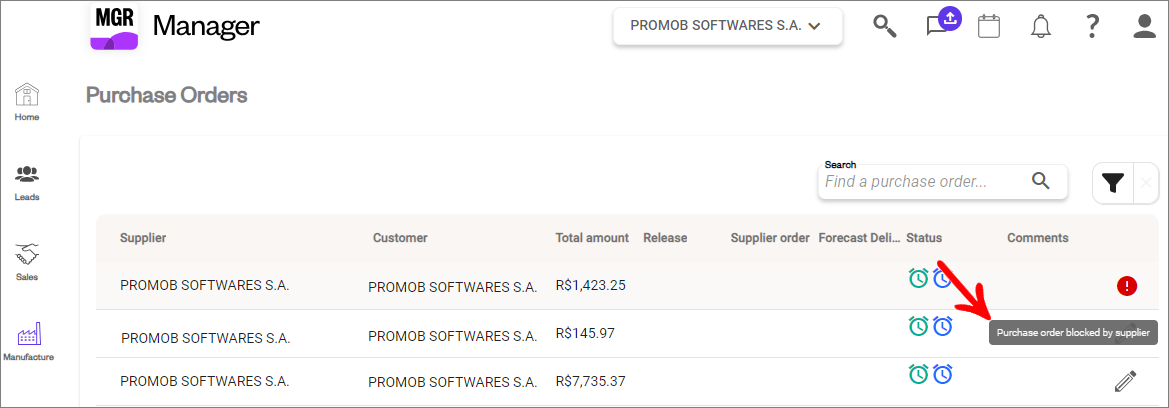This screenshot has width=1169, height=408.
Task: Open the Manufacture sidebar section
Action: [28, 342]
